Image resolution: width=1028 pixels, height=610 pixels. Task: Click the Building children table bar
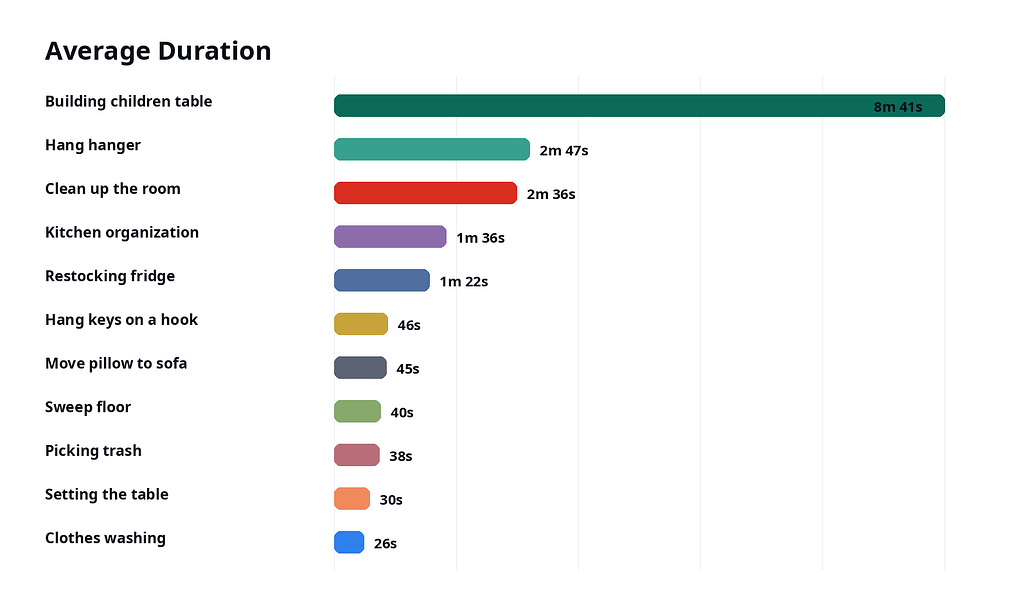click(x=639, y=106)
